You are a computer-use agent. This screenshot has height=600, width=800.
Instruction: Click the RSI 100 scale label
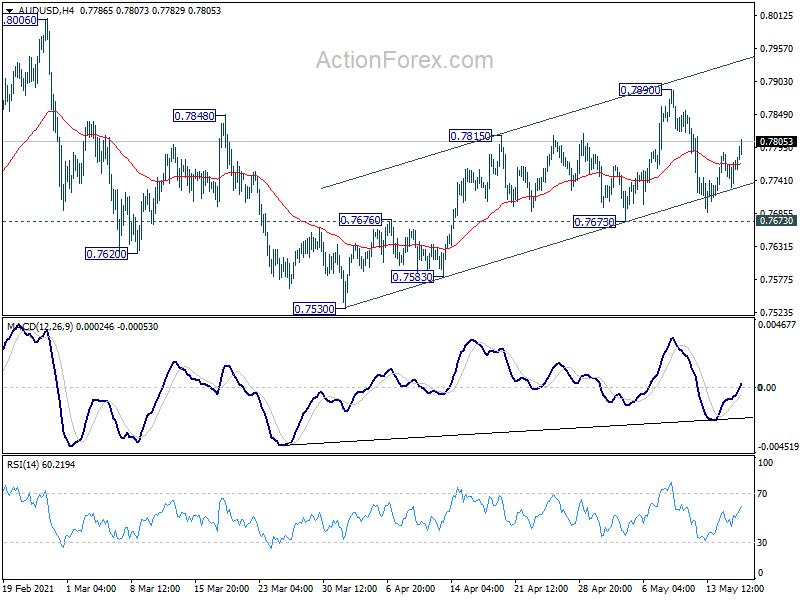point(765,463)
